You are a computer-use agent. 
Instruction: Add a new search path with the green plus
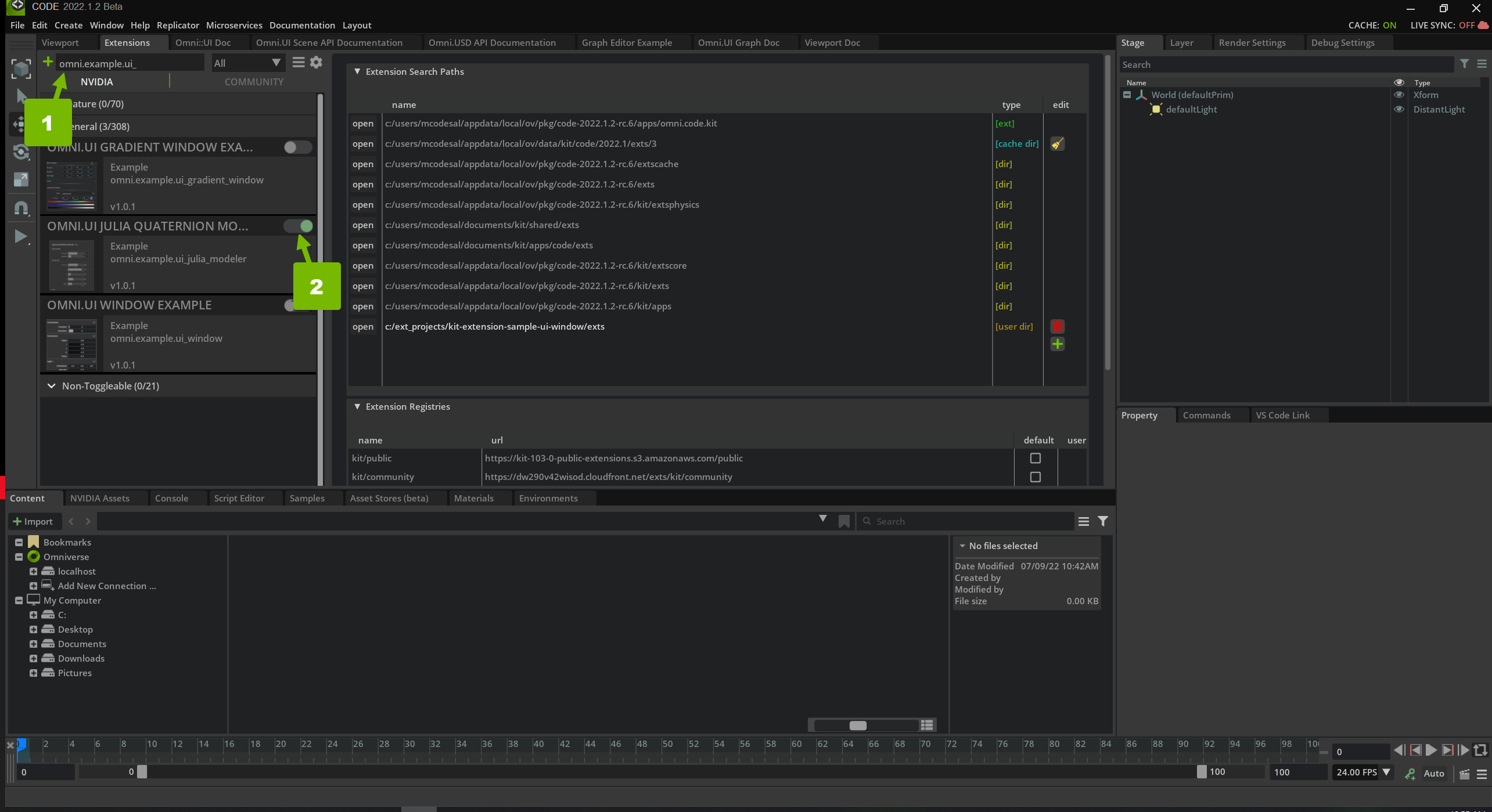[x=1057, y=344]
